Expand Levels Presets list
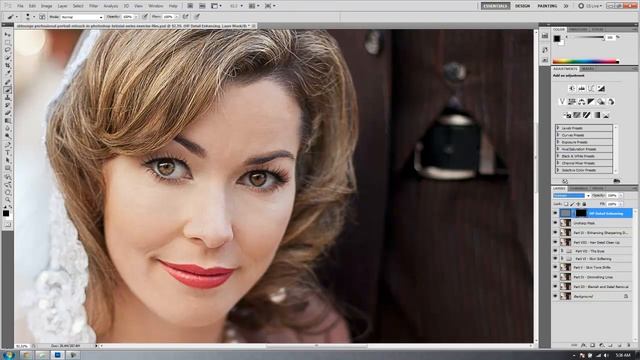Screen dimensions: 640x360 pos(558,128)
